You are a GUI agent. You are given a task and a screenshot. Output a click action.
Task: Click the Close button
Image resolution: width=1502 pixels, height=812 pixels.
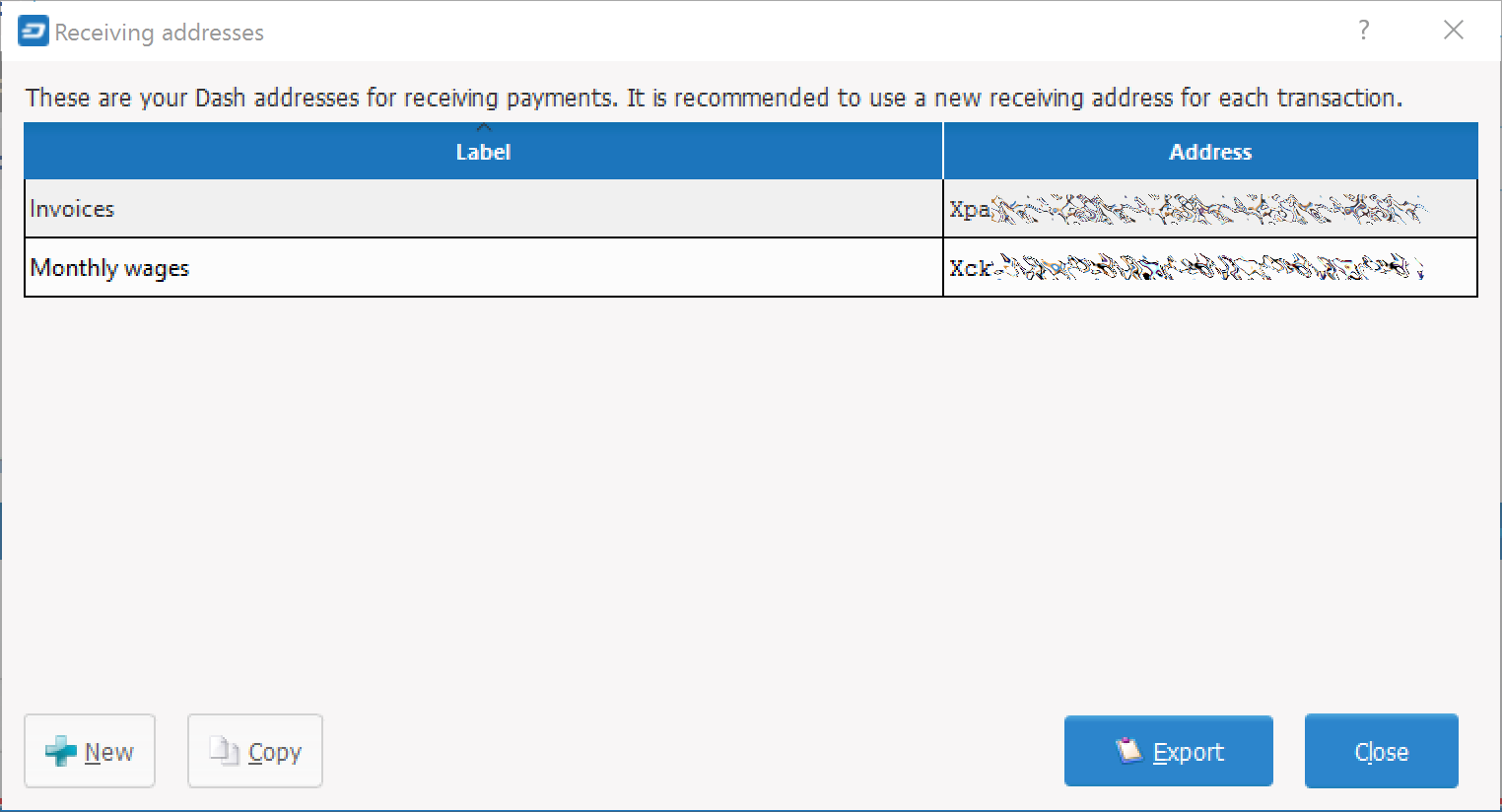pyautogui.click(x=1382, y=752)
